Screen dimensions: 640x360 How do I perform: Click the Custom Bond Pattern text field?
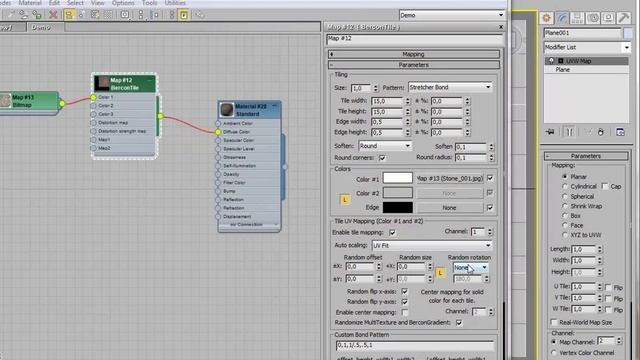[415, 345]
